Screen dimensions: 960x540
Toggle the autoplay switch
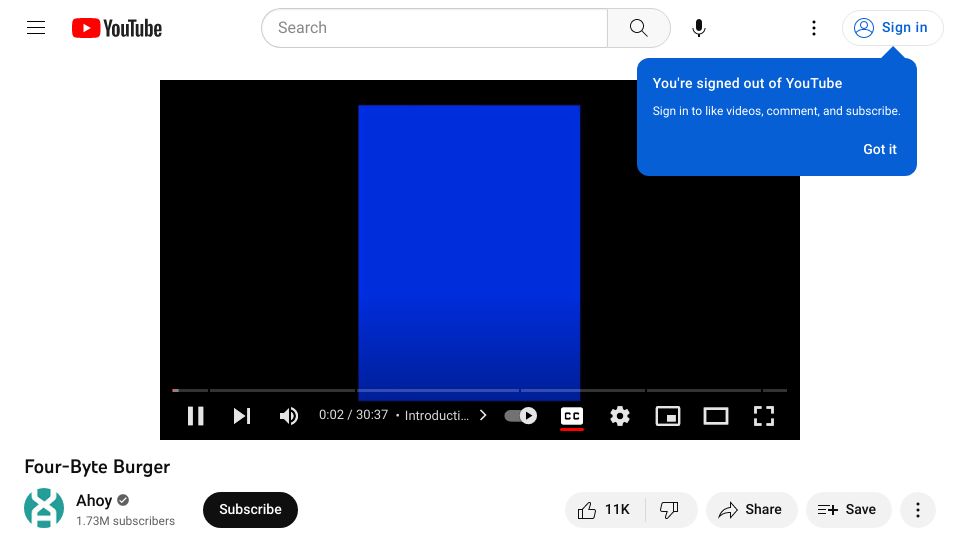(520, 416)
